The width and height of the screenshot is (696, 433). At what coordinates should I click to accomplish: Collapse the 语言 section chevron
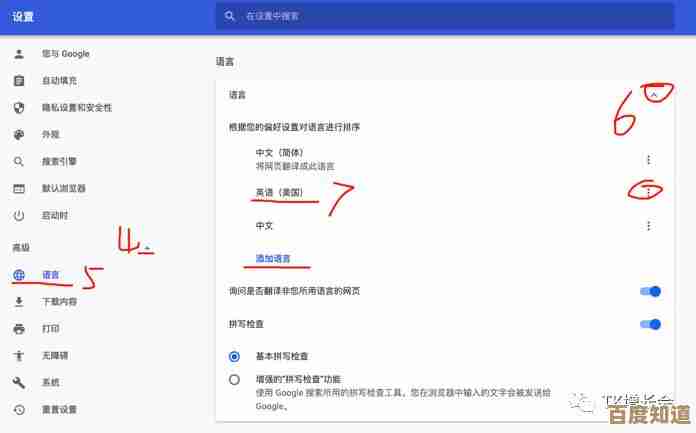[654, 95]
